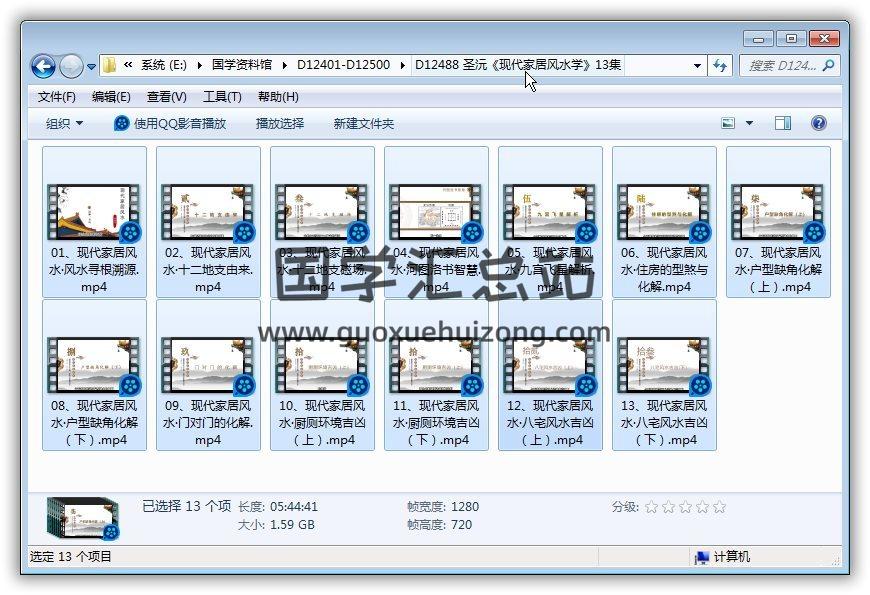Select the 国学资料馆 breadcrumb

point(242,65)
